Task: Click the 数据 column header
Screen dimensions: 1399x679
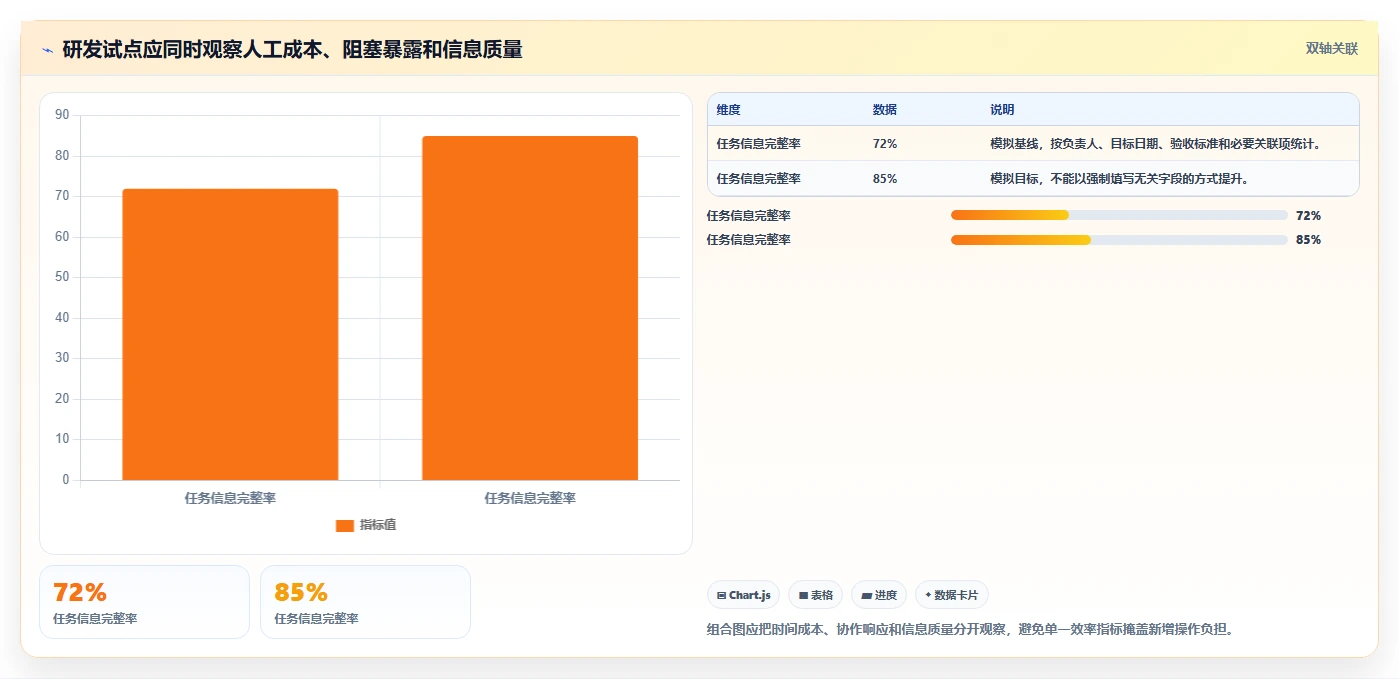Action: click(x=885, y=110)
